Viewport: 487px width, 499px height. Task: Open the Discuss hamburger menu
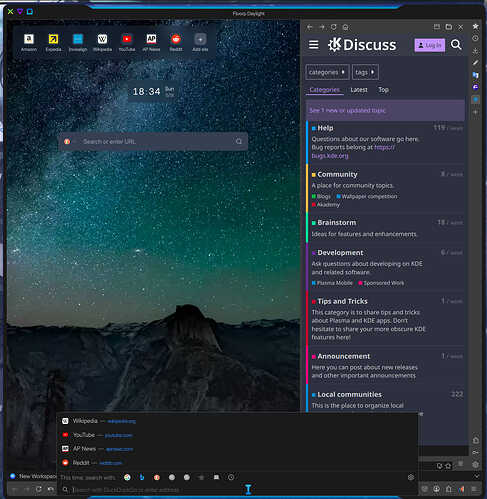pos(314,45)
